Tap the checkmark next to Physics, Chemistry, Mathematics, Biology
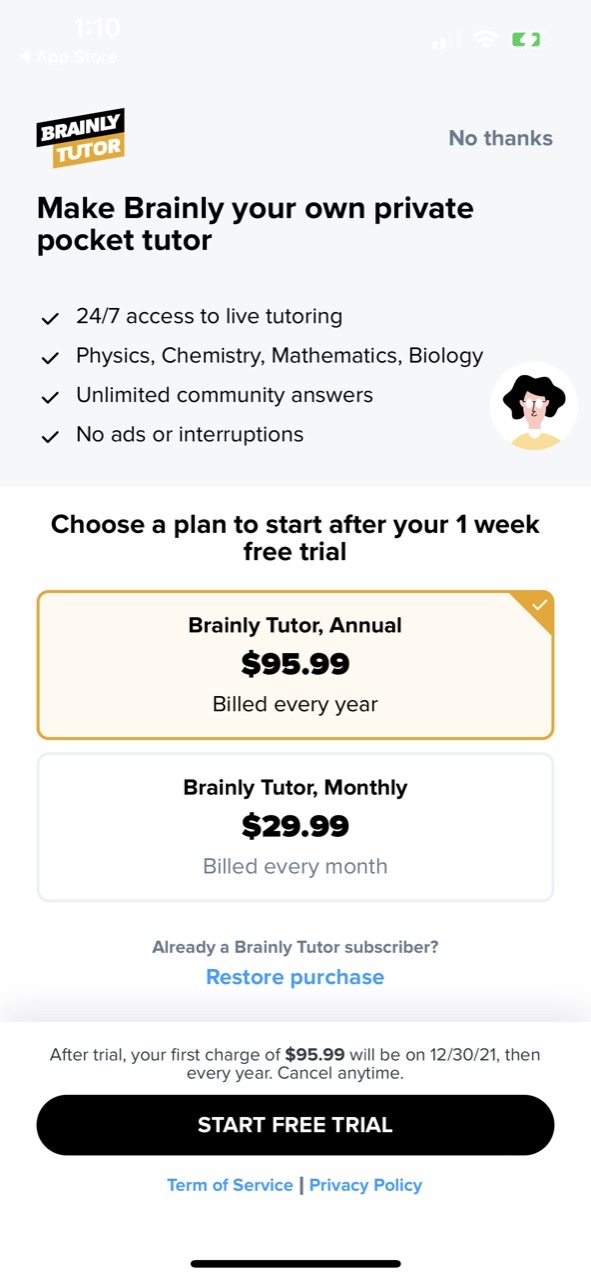The image size is (591, 1280). [x=50, y=356]
